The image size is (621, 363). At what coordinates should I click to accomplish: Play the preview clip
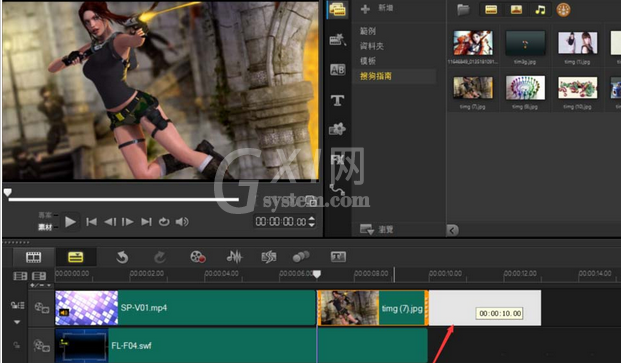click(70, 222)
